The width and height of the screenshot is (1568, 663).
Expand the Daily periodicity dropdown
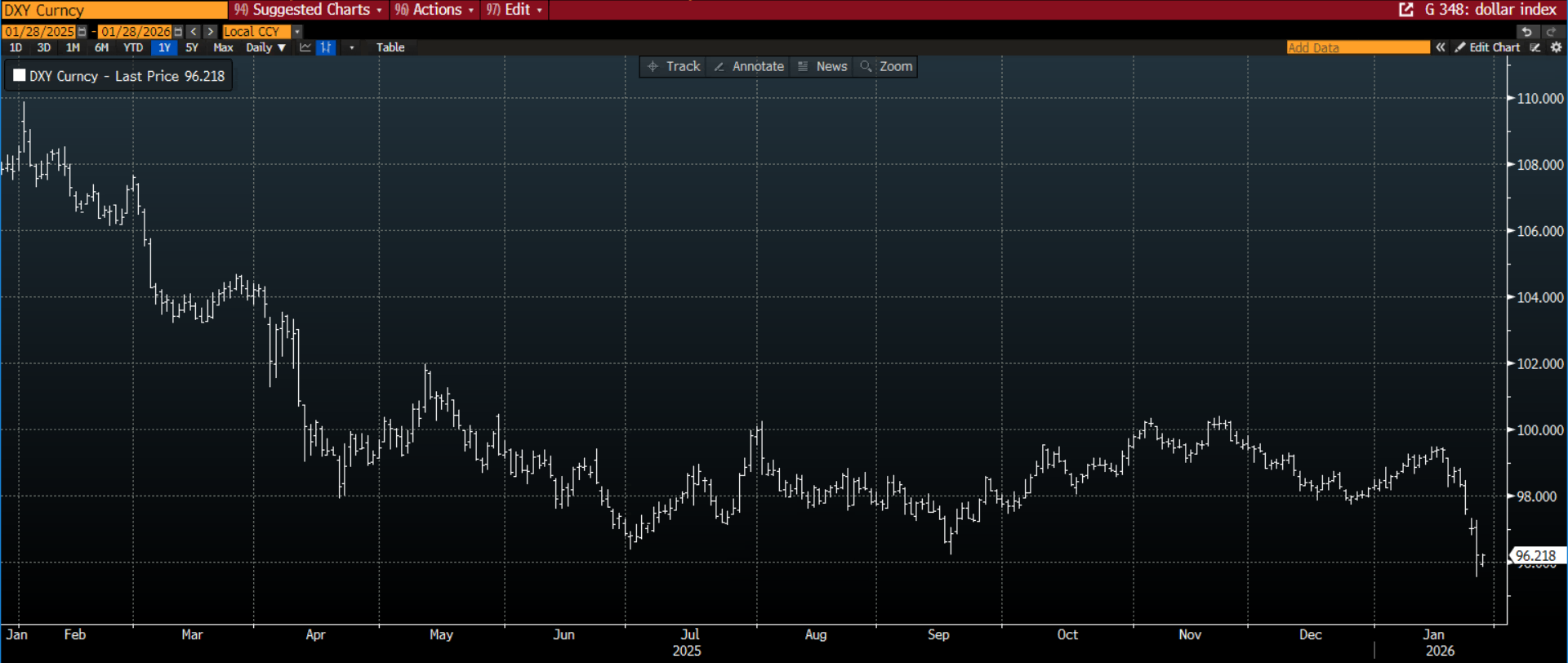(265, 47)
